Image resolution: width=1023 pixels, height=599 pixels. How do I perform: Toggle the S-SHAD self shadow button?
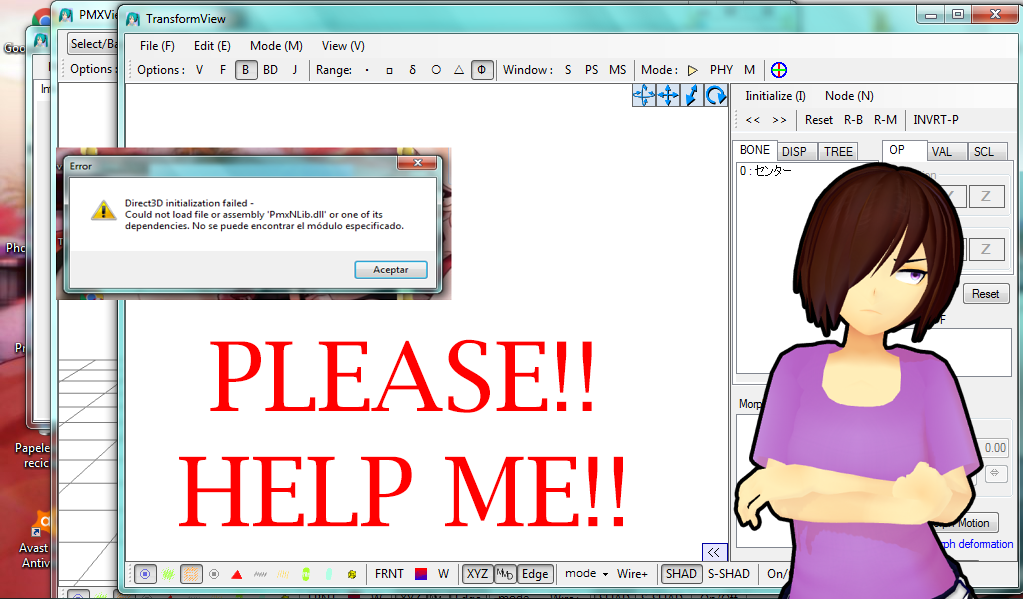pyautogui.click(x=729, y=574)
